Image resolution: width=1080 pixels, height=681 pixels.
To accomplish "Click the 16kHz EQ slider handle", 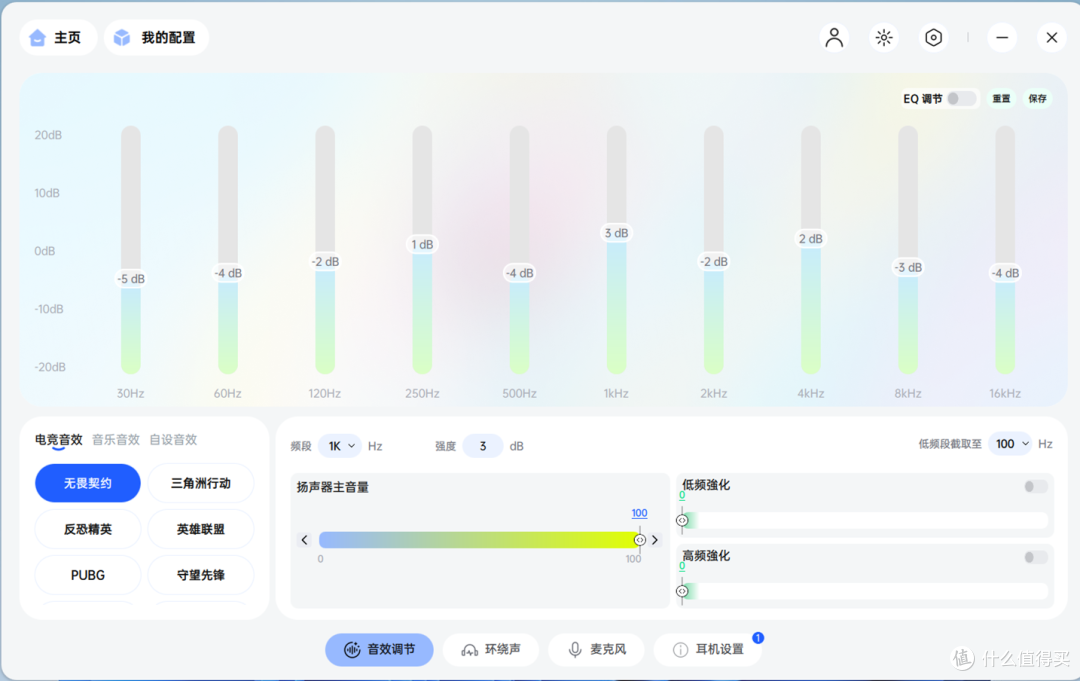I will pyautogui.click(x=1005, y=273).
